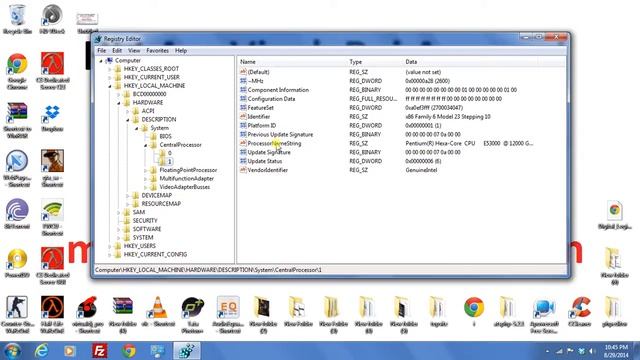
Task: Open the Edit menu in Registry Editor
Action: [x=117, y=51]
